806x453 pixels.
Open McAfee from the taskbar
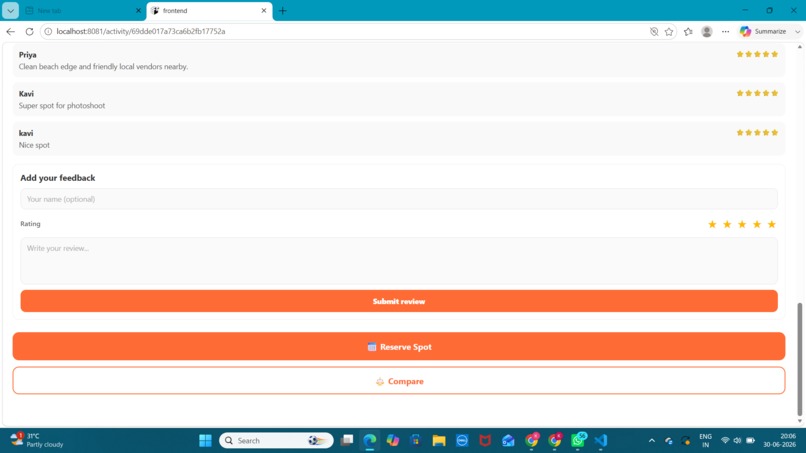(485, 441)
